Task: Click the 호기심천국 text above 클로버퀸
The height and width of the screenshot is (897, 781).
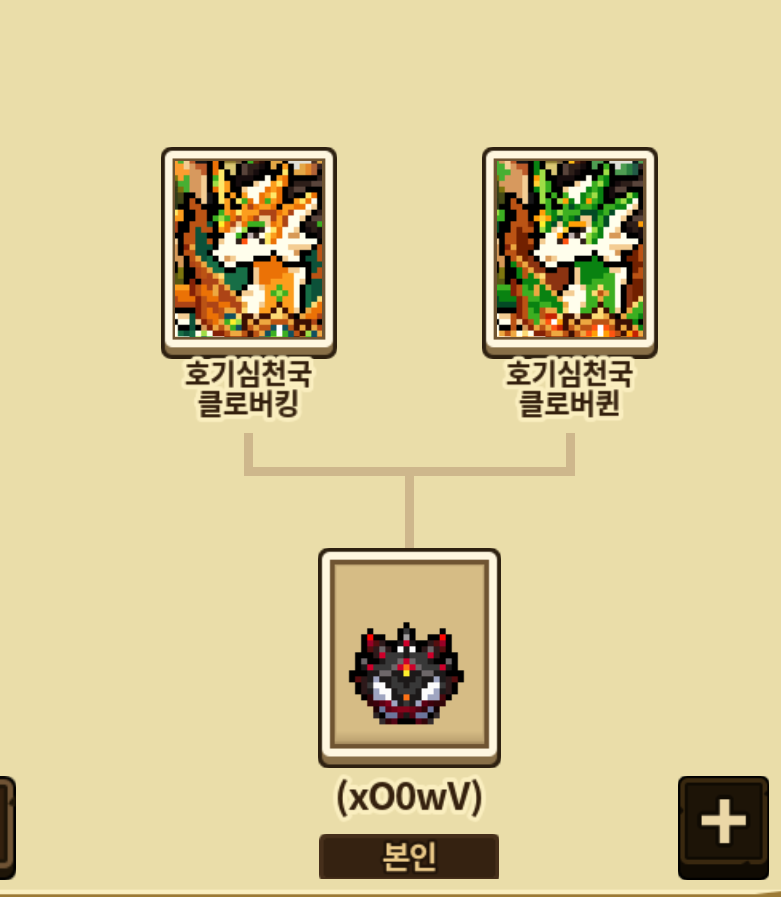Action: point(569,373)
